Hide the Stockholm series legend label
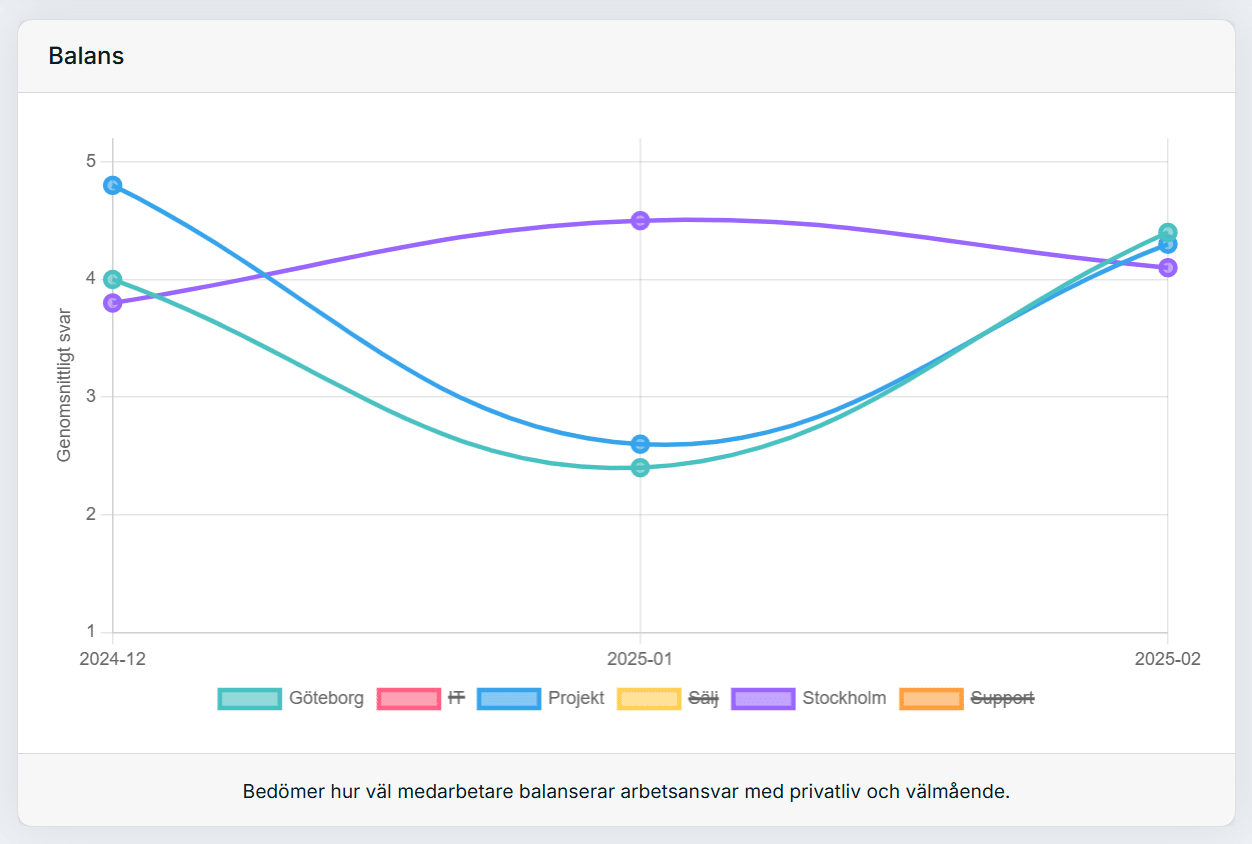 pos(844,698)
